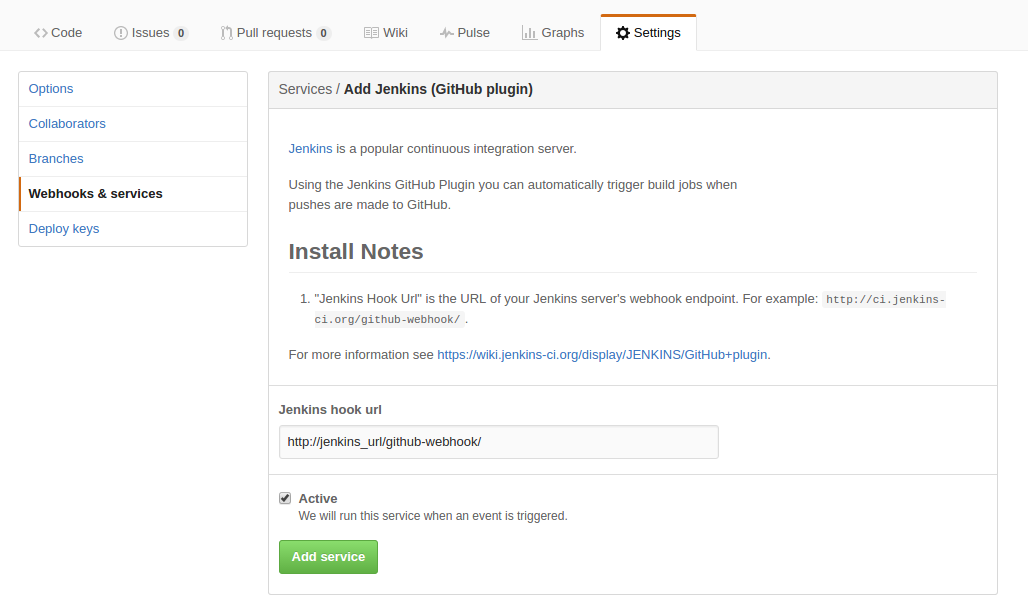Open Collaborators in the sidebar
1028x616 pixels.
pyautogui.click(x=133, y=124)
